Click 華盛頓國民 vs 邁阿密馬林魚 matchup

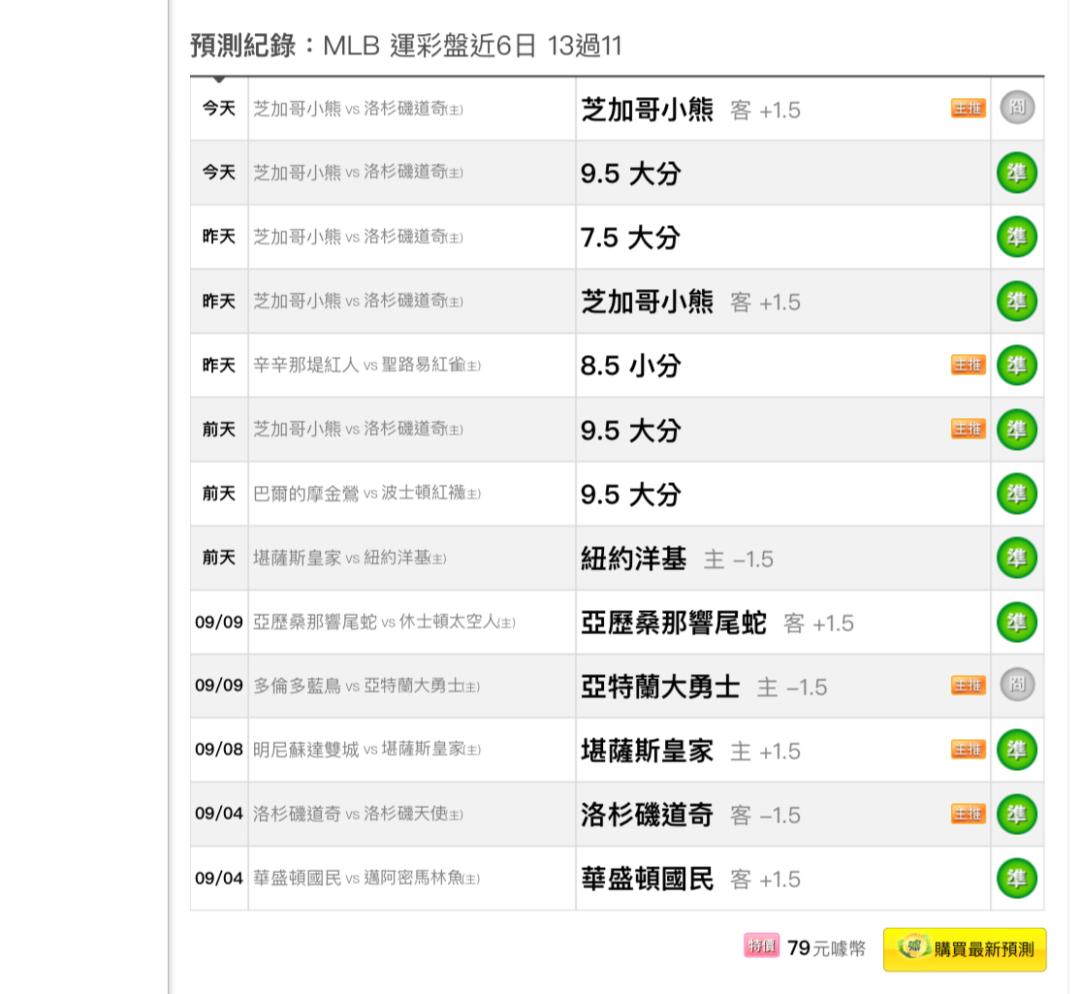point(366,878)
